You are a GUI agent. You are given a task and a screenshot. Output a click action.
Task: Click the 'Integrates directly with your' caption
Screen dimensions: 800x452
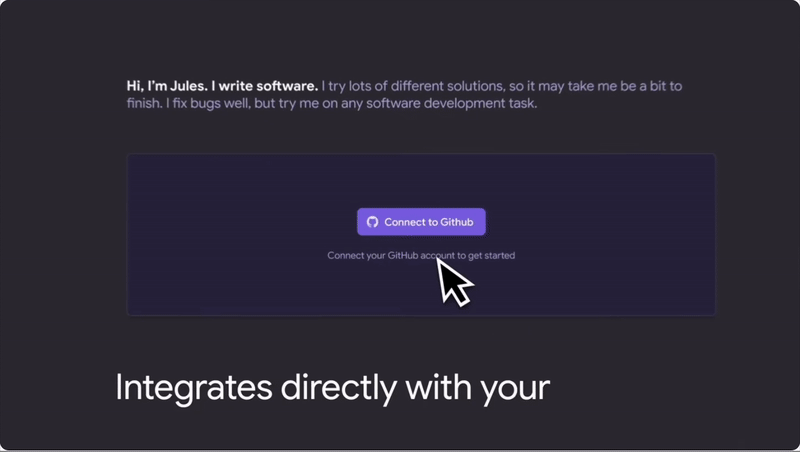coord(333,388)
